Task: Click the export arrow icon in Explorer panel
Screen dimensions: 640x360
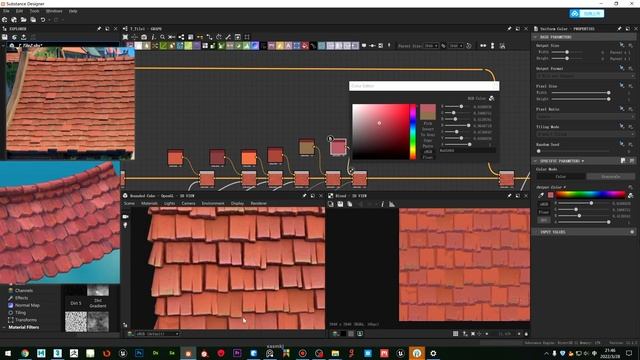Action: click(x=24, y=37)
